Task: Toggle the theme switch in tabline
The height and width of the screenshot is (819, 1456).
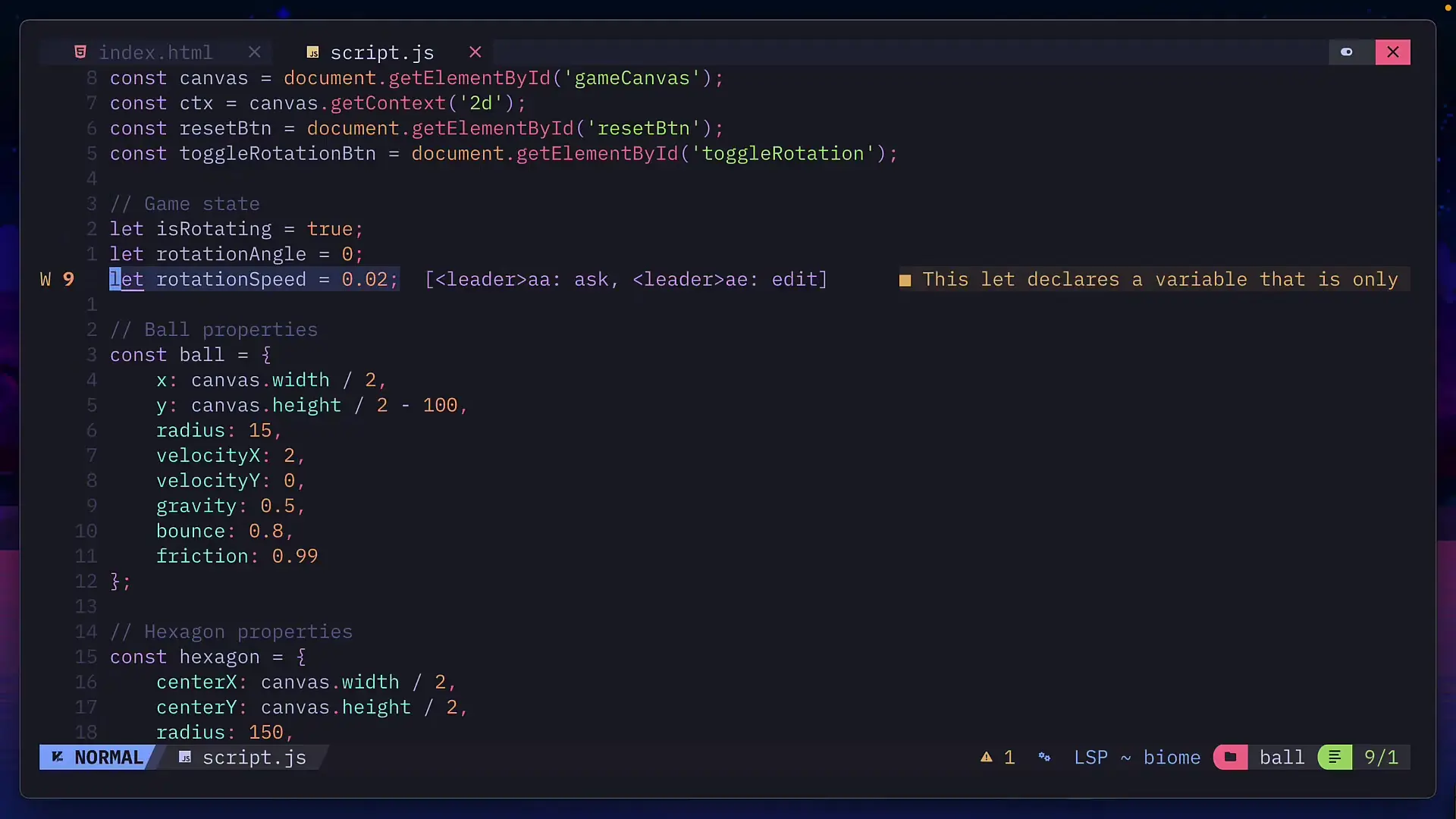Action: [x=1347, y=52]
